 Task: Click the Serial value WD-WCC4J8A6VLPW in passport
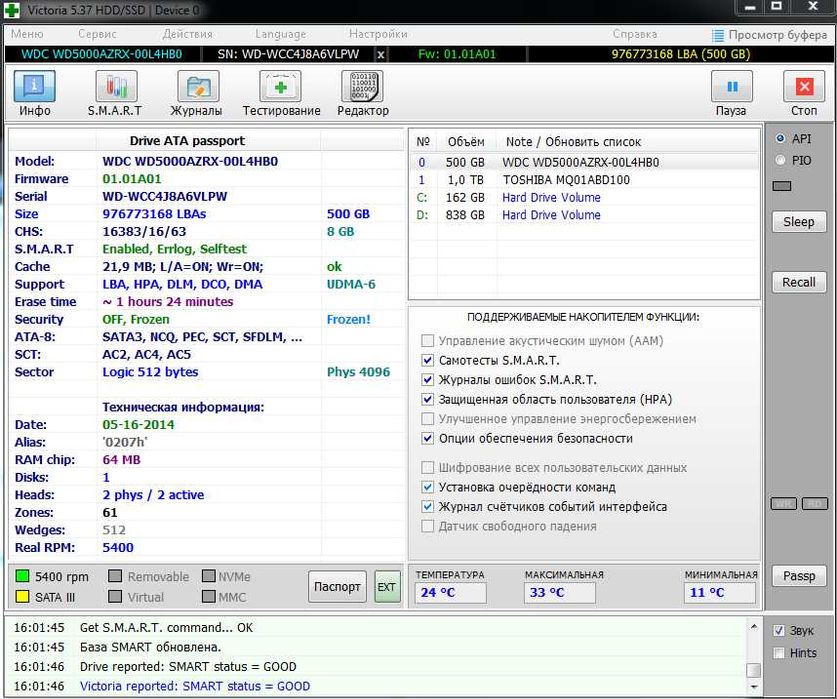pos(165,197)
